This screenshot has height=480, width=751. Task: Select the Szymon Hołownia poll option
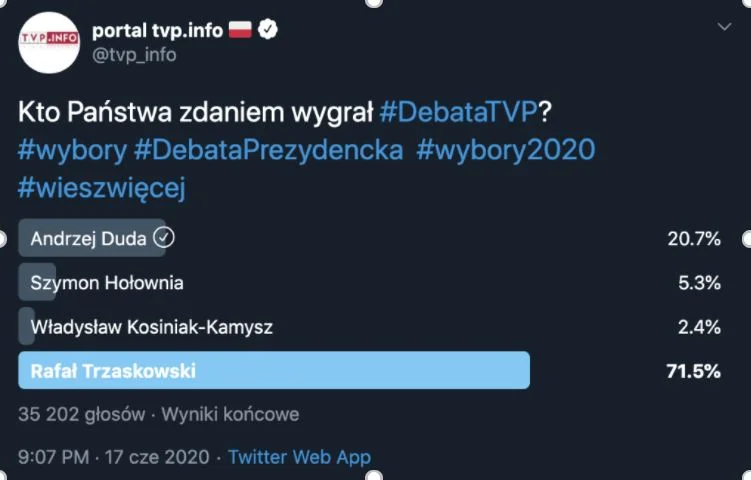[x=369, y=283]
